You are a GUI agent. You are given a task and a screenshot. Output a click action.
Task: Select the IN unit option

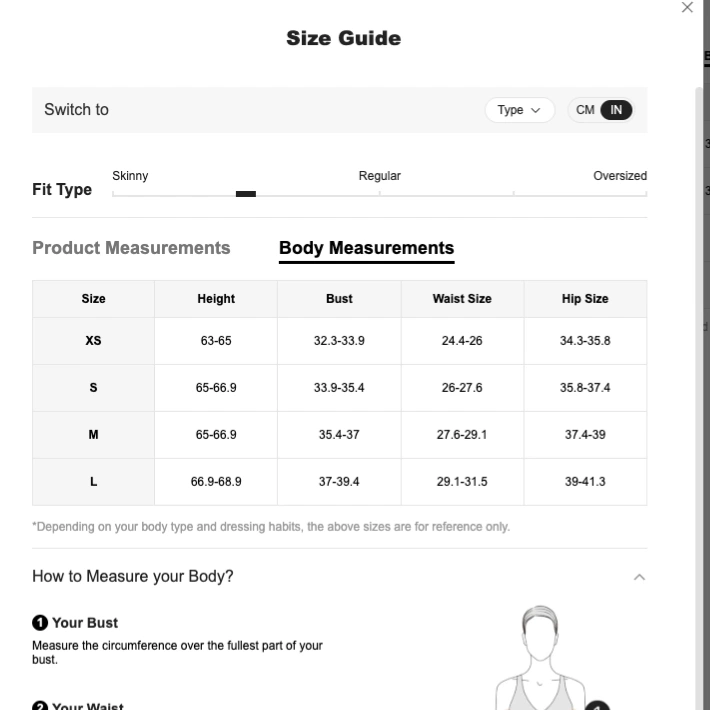coord(616,110)
